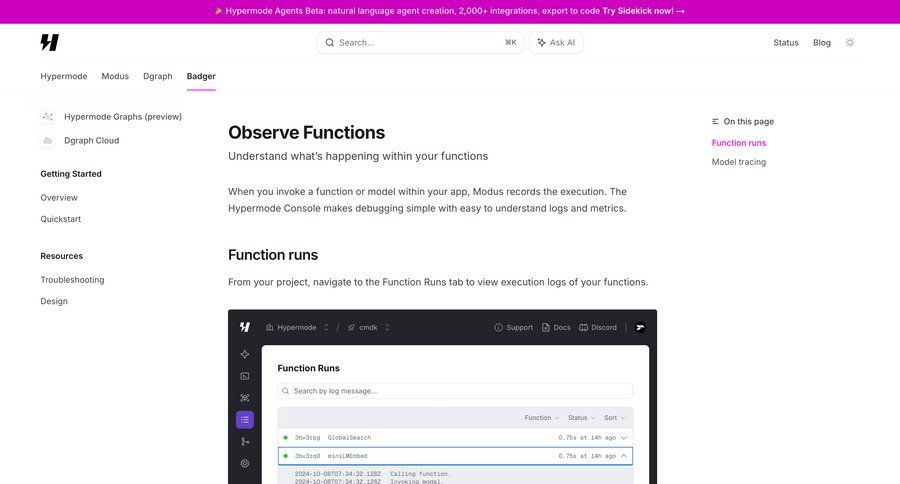Jump to Function runs section
This screenshot has width=900, height=484.
coord(739,143)
